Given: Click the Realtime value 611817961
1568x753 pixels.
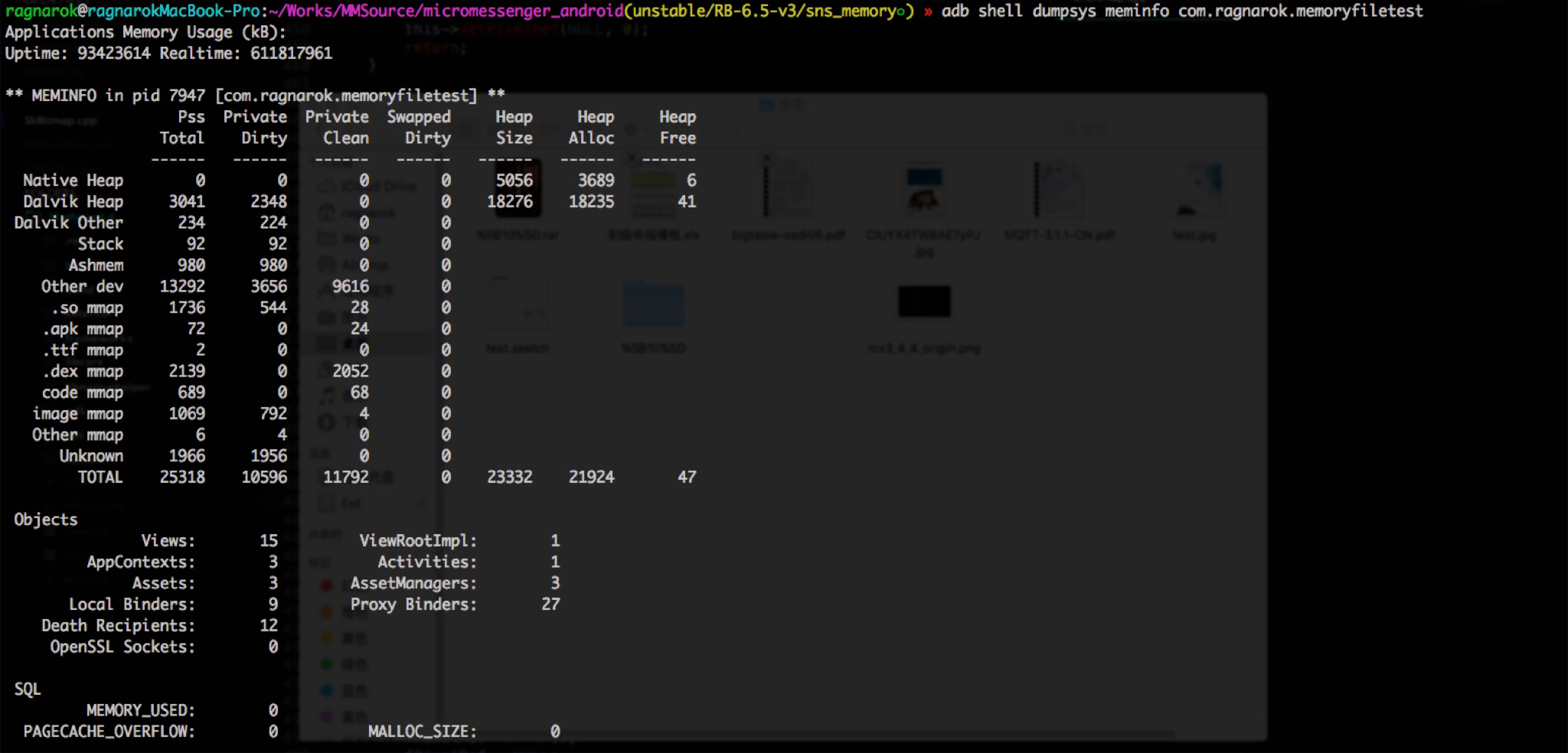Looking at the screenshot, I should click(x=291, y=54).
